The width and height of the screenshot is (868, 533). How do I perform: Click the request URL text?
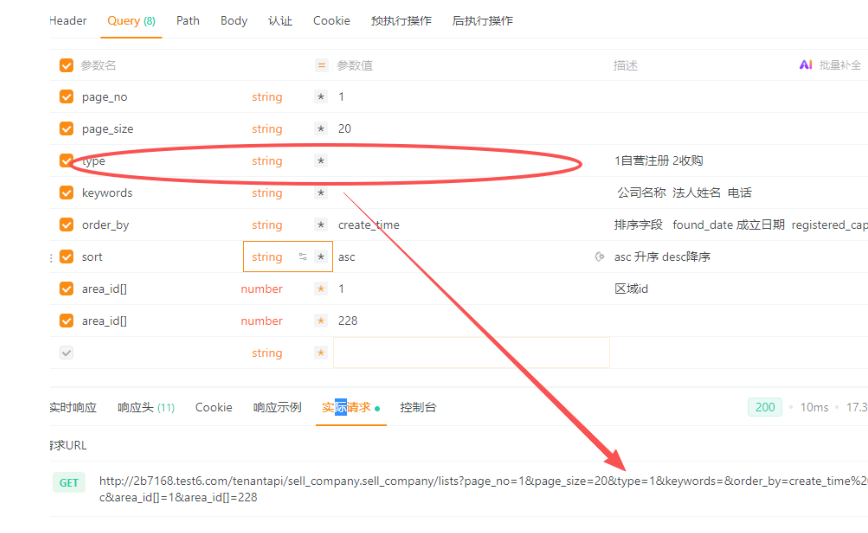[x=483, y=489]
